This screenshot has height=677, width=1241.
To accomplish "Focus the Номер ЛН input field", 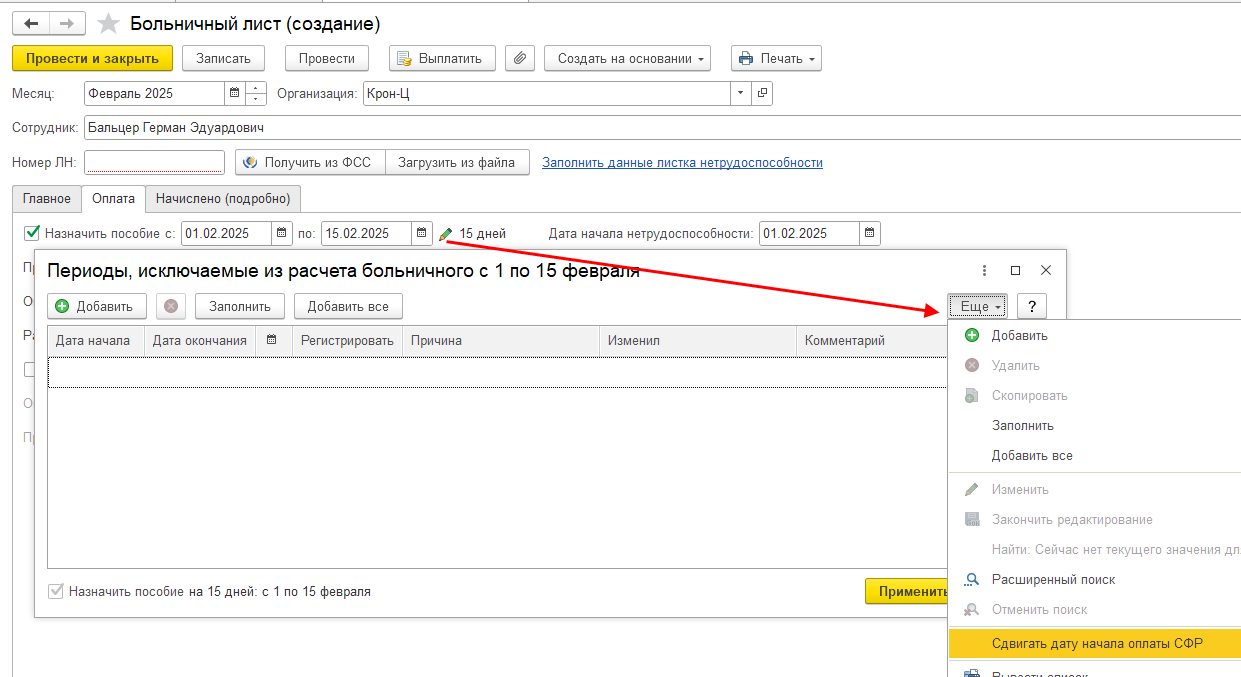I will tap(154, 162).
